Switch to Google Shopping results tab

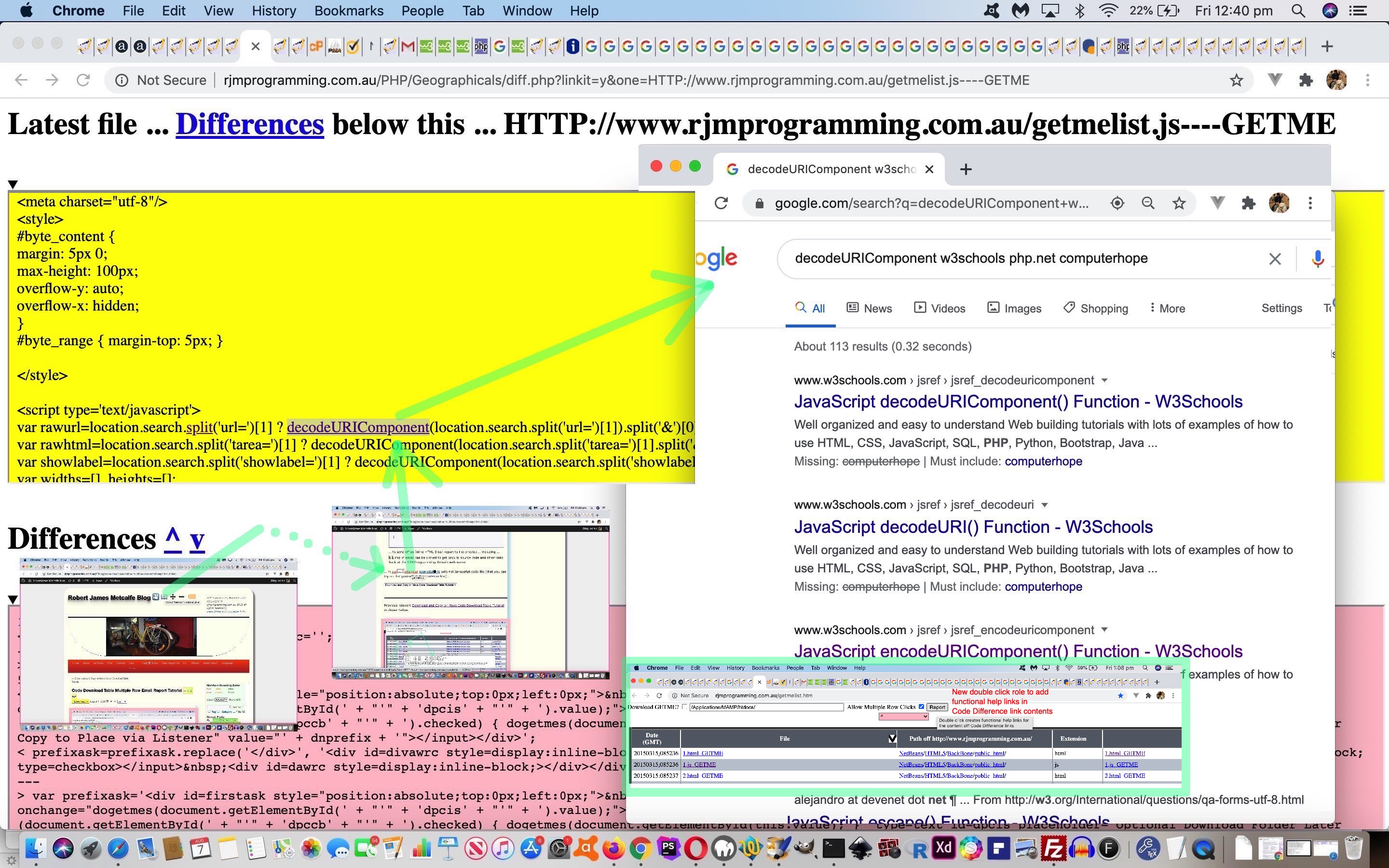(1095, 308)
